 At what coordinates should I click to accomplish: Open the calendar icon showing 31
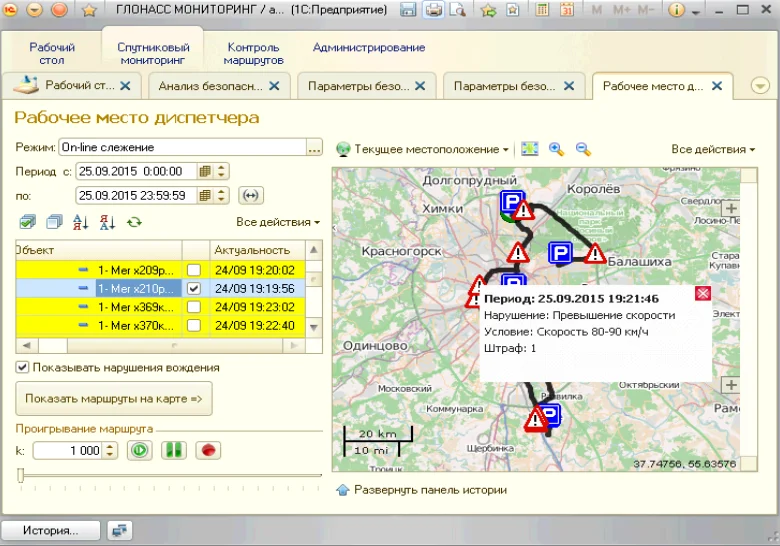(x=567, y=9)
